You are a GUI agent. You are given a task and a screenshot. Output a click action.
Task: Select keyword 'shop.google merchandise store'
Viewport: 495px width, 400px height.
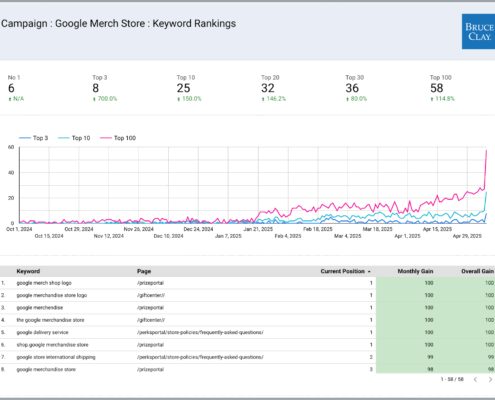point(52,345)
